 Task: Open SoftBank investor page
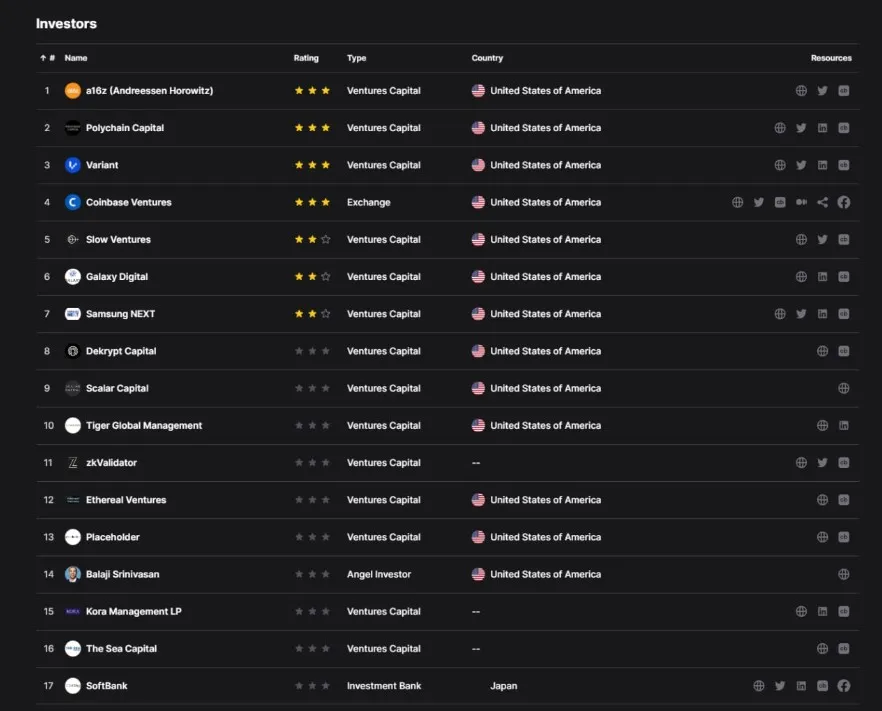pos(106,685)
